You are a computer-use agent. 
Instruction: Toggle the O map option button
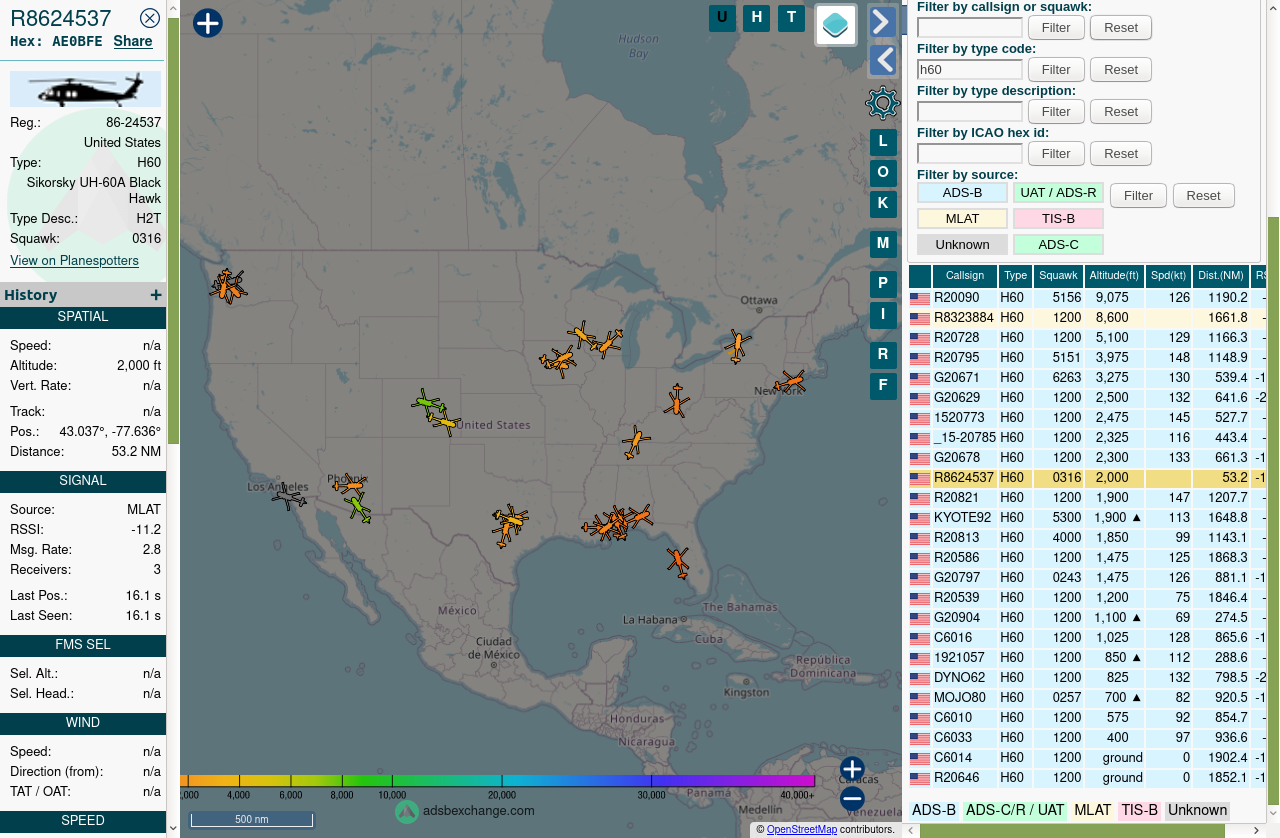(883, 173)
